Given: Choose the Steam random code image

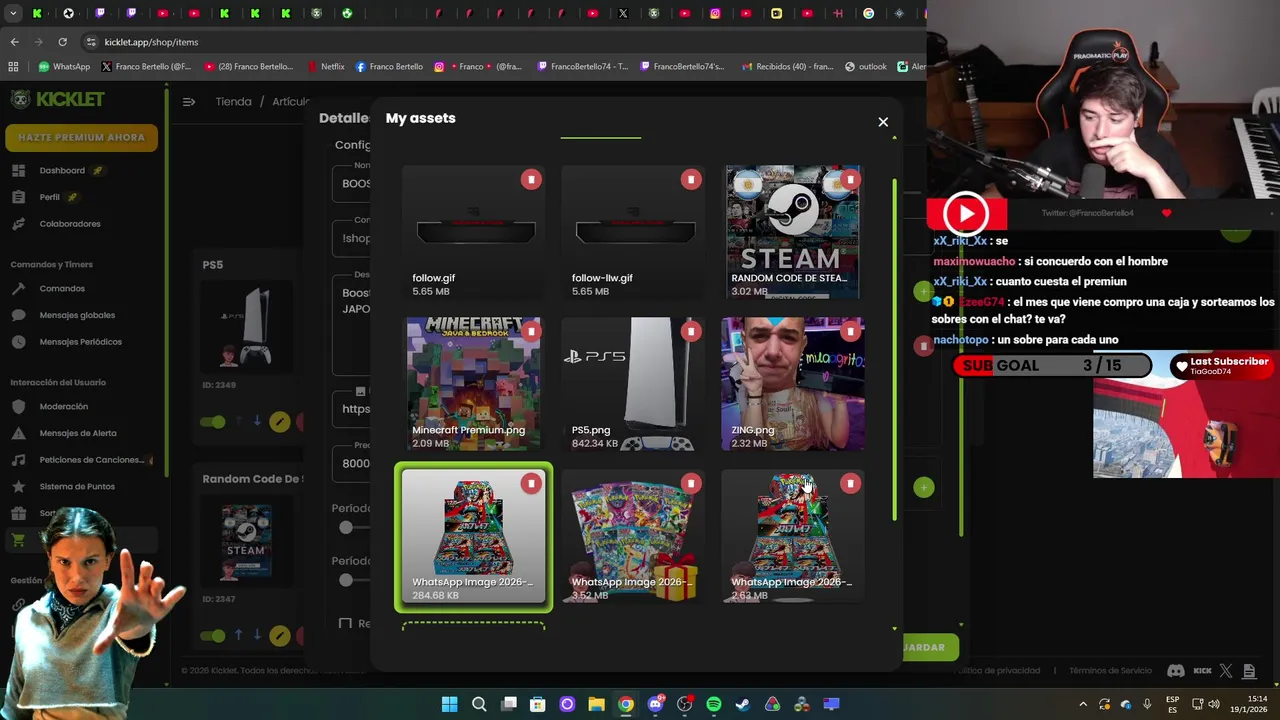Looking at the screenshot, I should coord(793,233).
